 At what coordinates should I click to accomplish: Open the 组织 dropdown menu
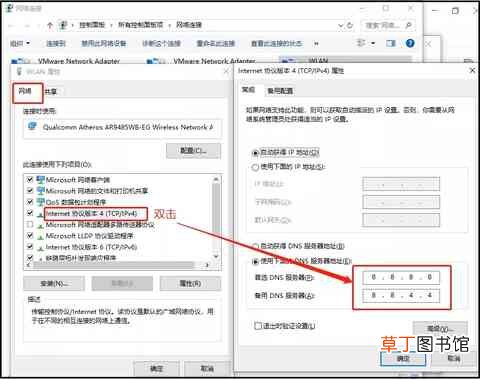[x=20, y=43]
